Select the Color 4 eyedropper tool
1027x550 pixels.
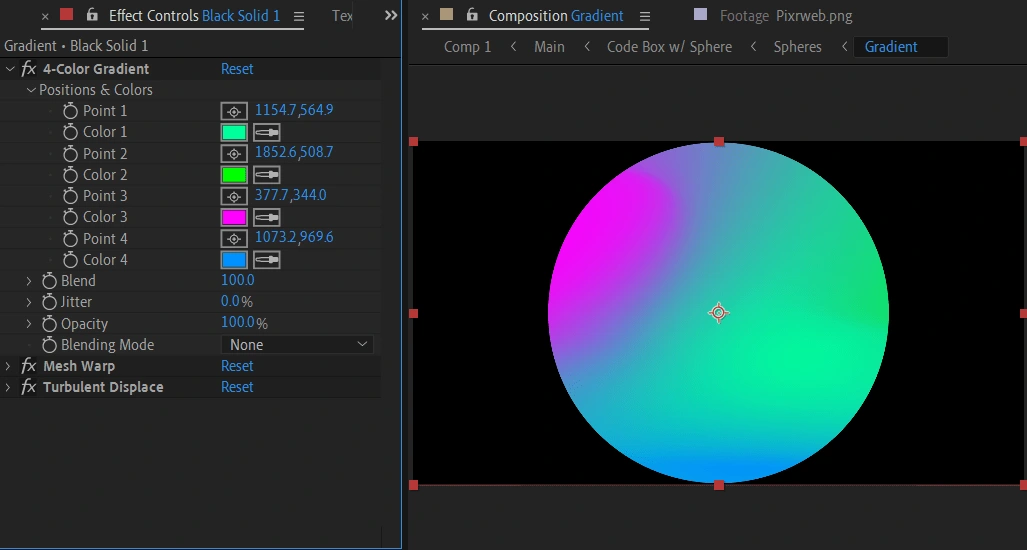266,260
